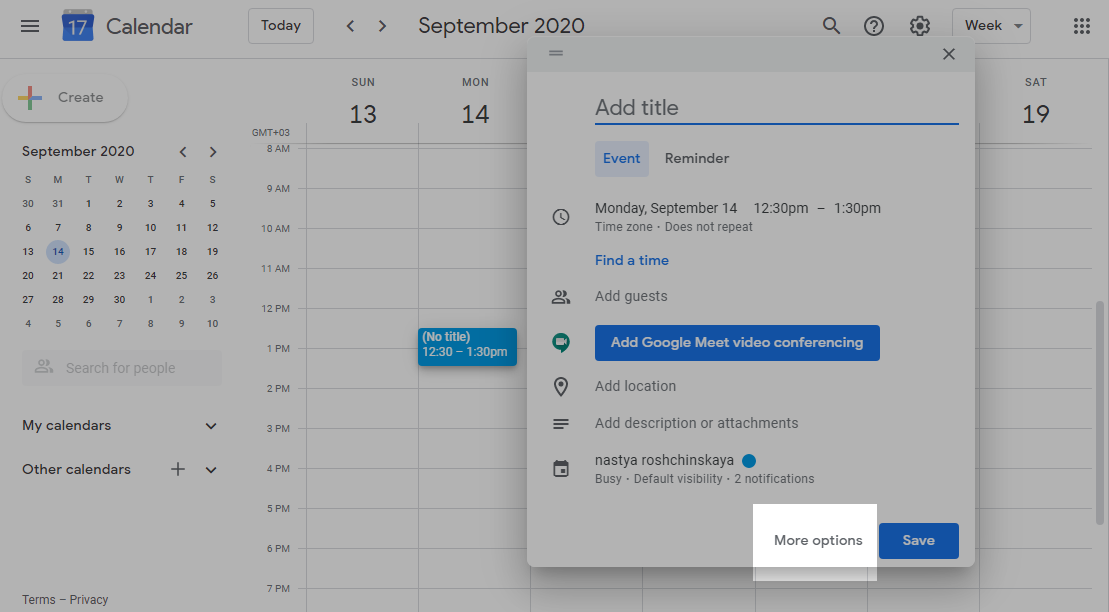The height and width of the screenshot is (612, 1109).
Task: Click the Add title input field
Action: pyautogui.click(x=700, y=108)
